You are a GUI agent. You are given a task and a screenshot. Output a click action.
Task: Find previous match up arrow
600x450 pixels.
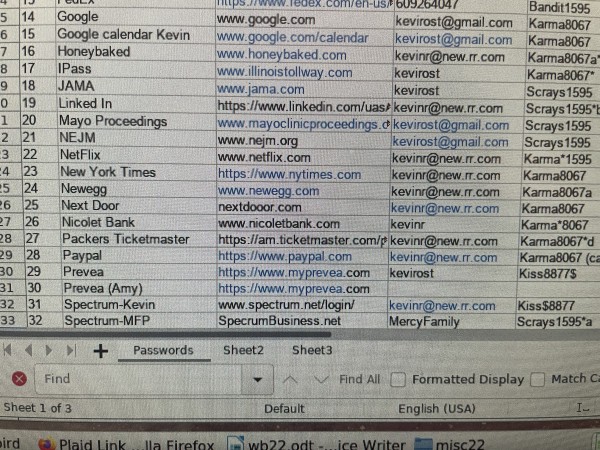(291, 379)
